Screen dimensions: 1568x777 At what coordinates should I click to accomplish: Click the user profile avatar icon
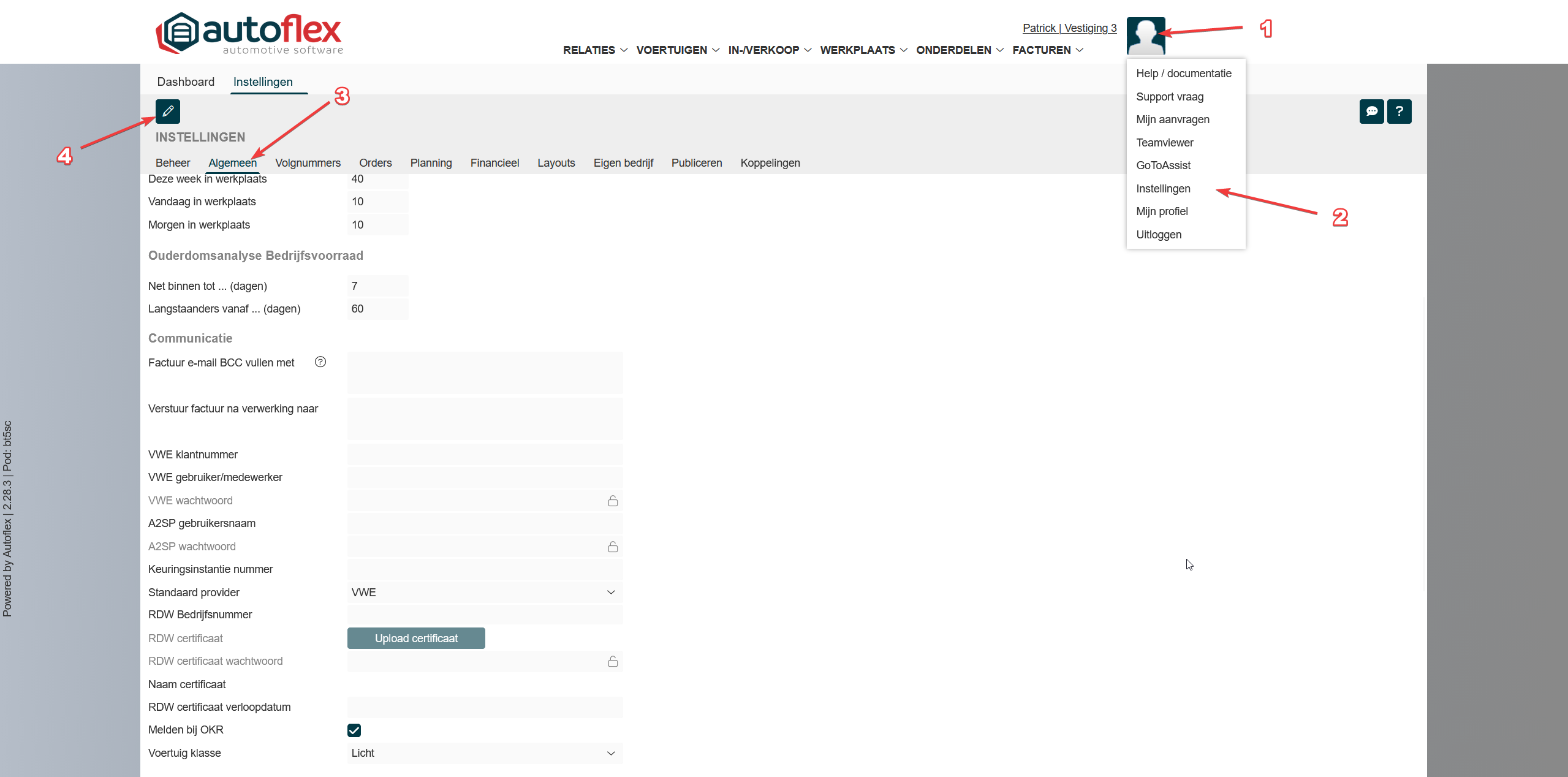tap(1145, 36)
